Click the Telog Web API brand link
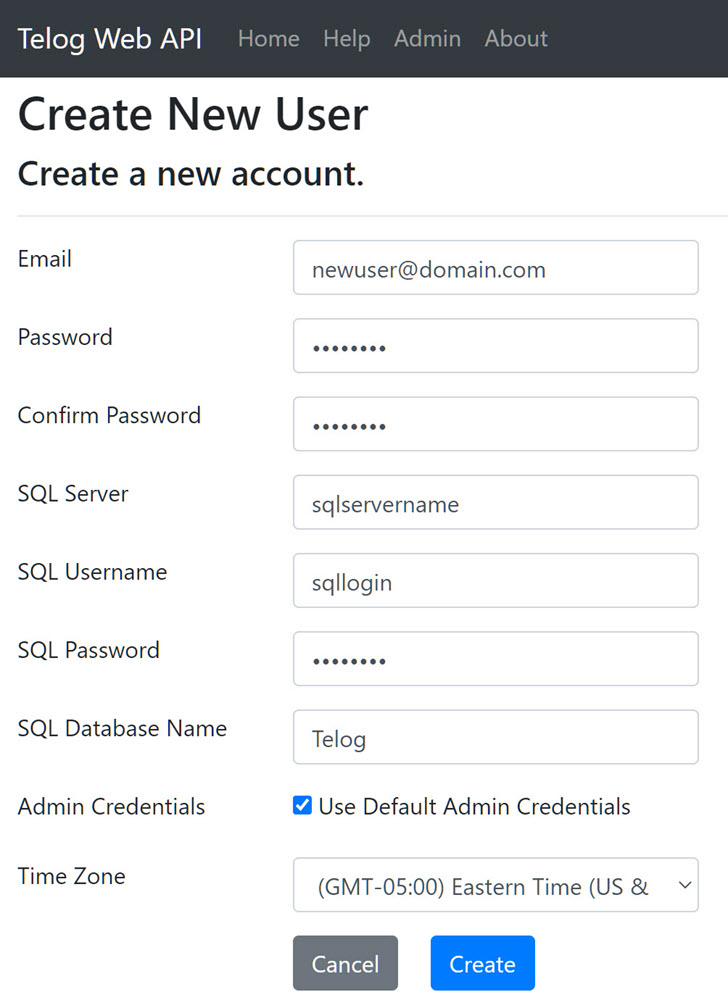The image size is (728, 1000). click(x=110, y=39)
